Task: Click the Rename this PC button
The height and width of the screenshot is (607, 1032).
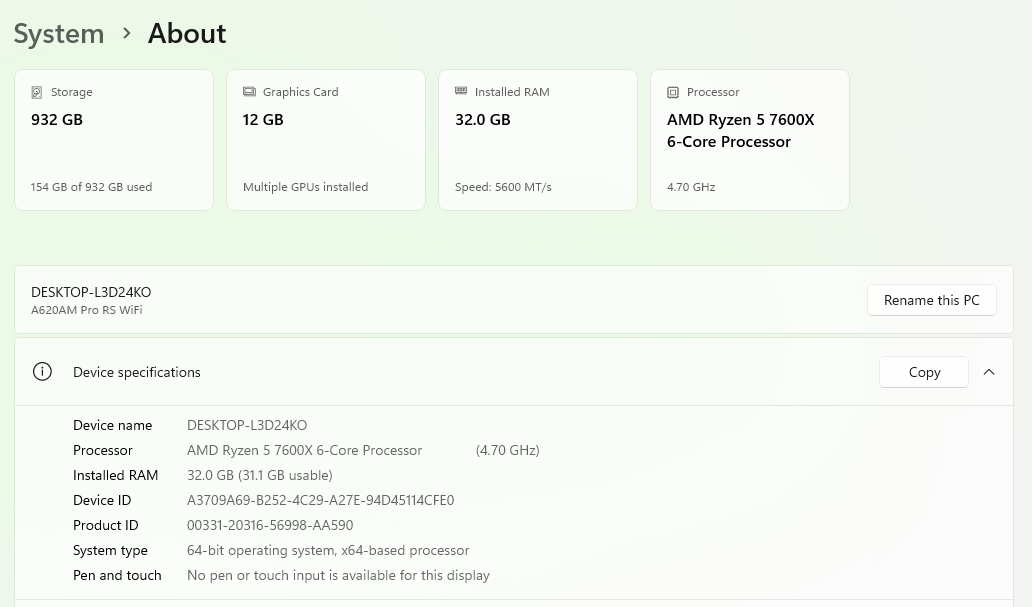Action: click(x=931, y=300)
